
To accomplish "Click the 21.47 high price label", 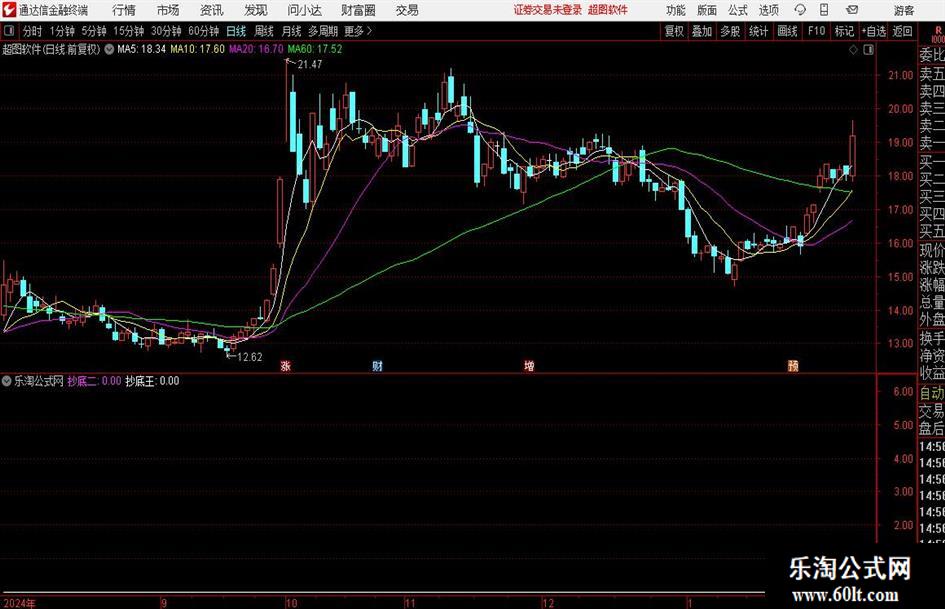I will coord(310,65).
